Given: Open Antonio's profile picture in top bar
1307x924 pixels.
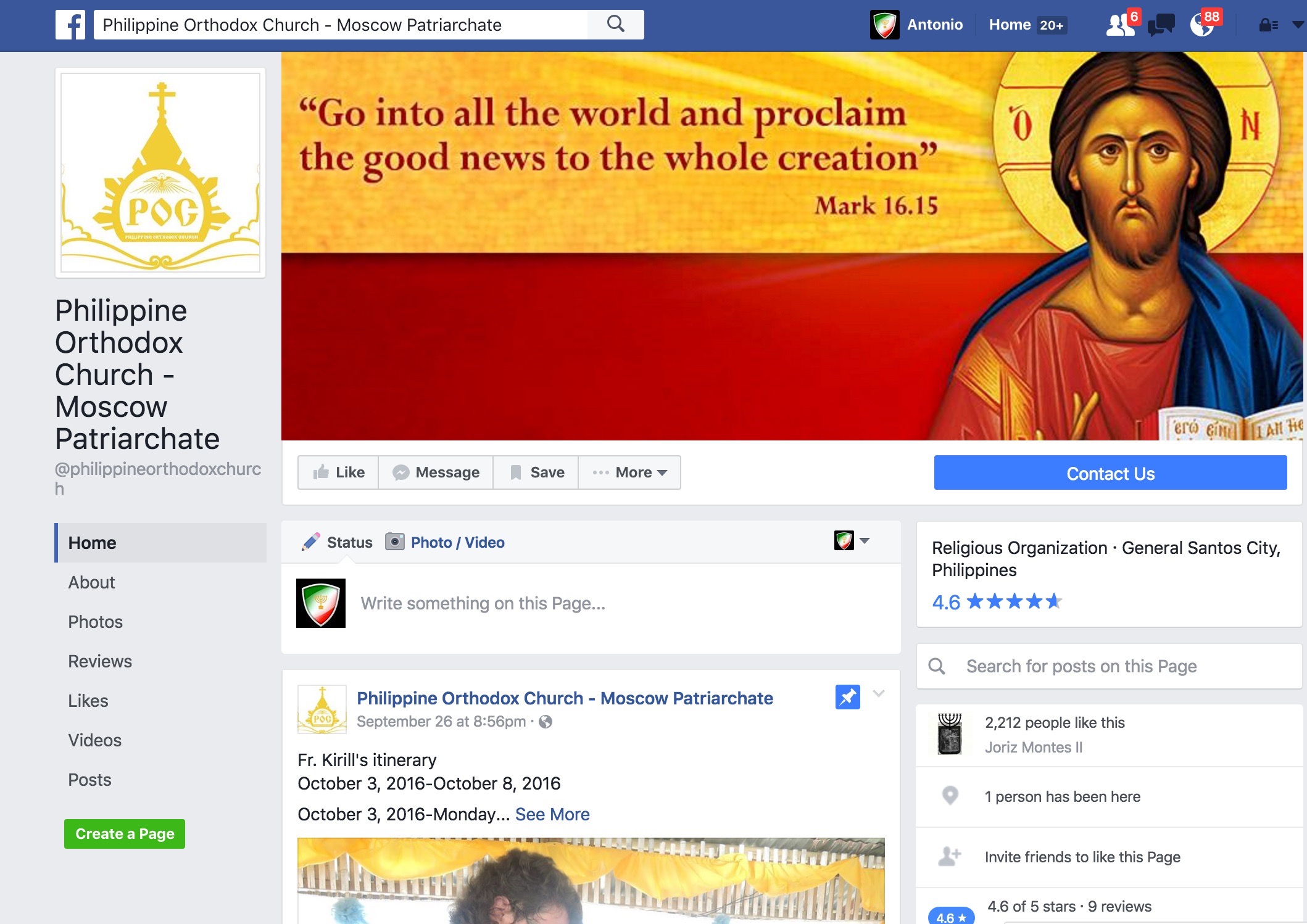Looking at the screenshot, I should [x=884, y=25].
